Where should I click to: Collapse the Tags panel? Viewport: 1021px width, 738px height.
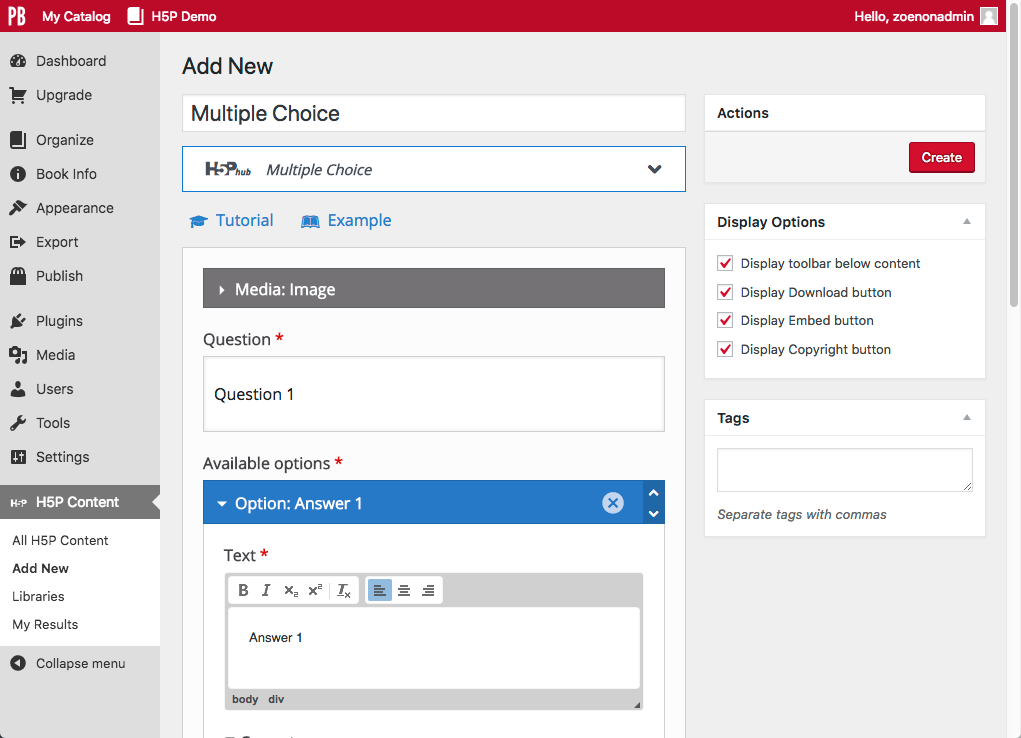point(967,418)
